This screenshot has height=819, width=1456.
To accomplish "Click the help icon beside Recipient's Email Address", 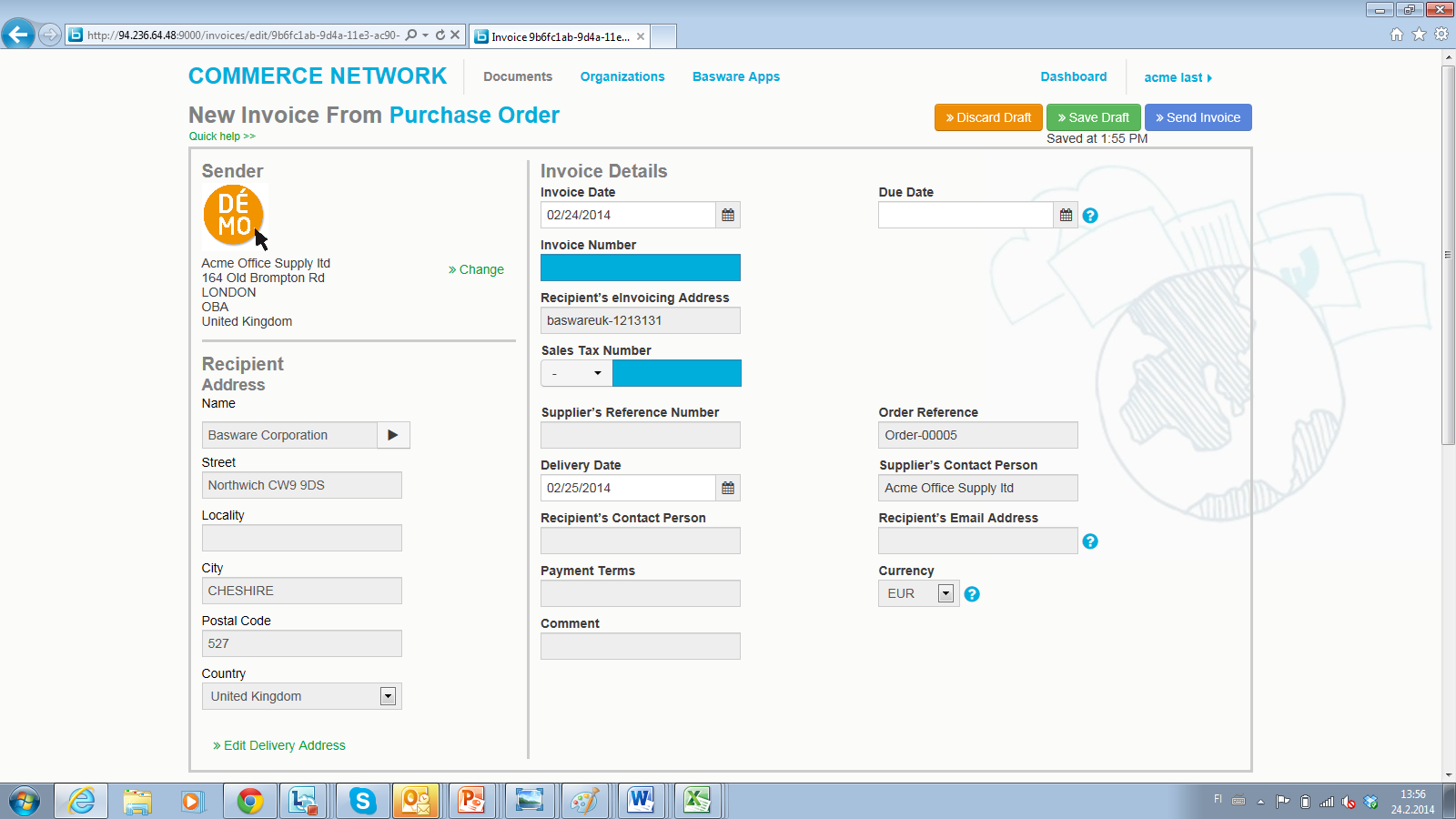I will coord(1090,541).
